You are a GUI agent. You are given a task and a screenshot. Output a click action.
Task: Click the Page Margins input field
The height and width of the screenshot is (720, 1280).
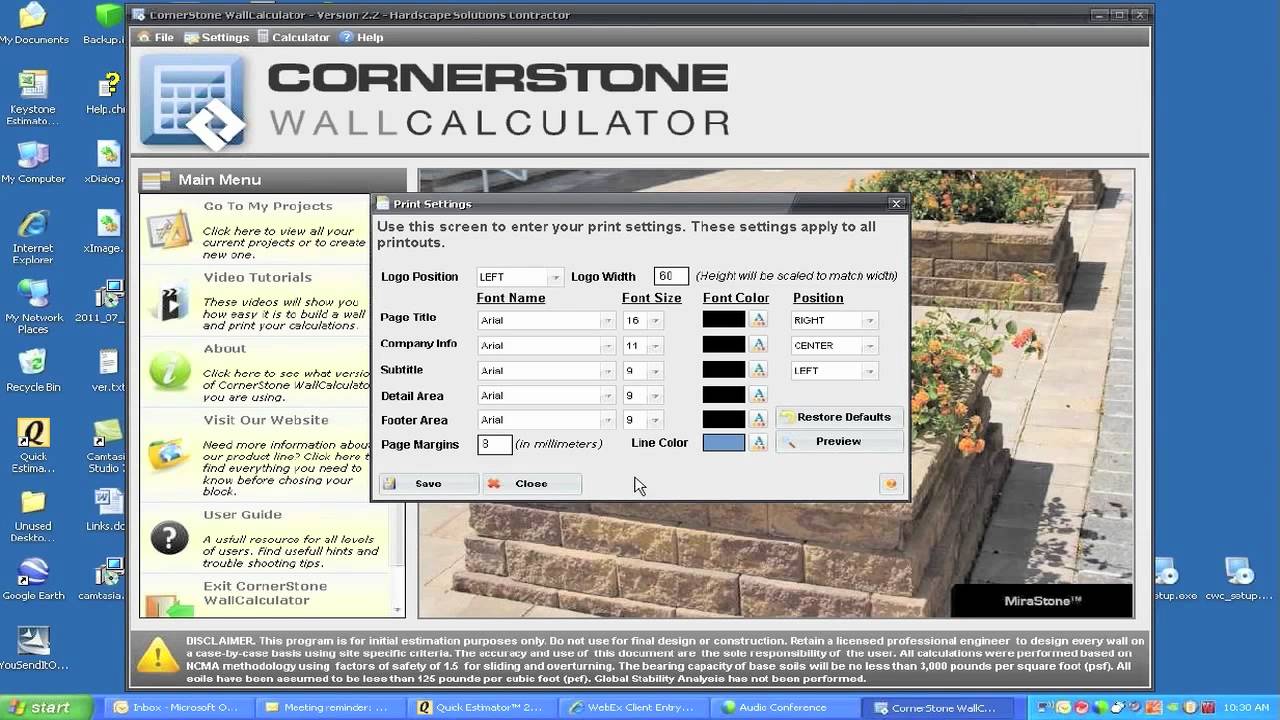click(495, 444)
